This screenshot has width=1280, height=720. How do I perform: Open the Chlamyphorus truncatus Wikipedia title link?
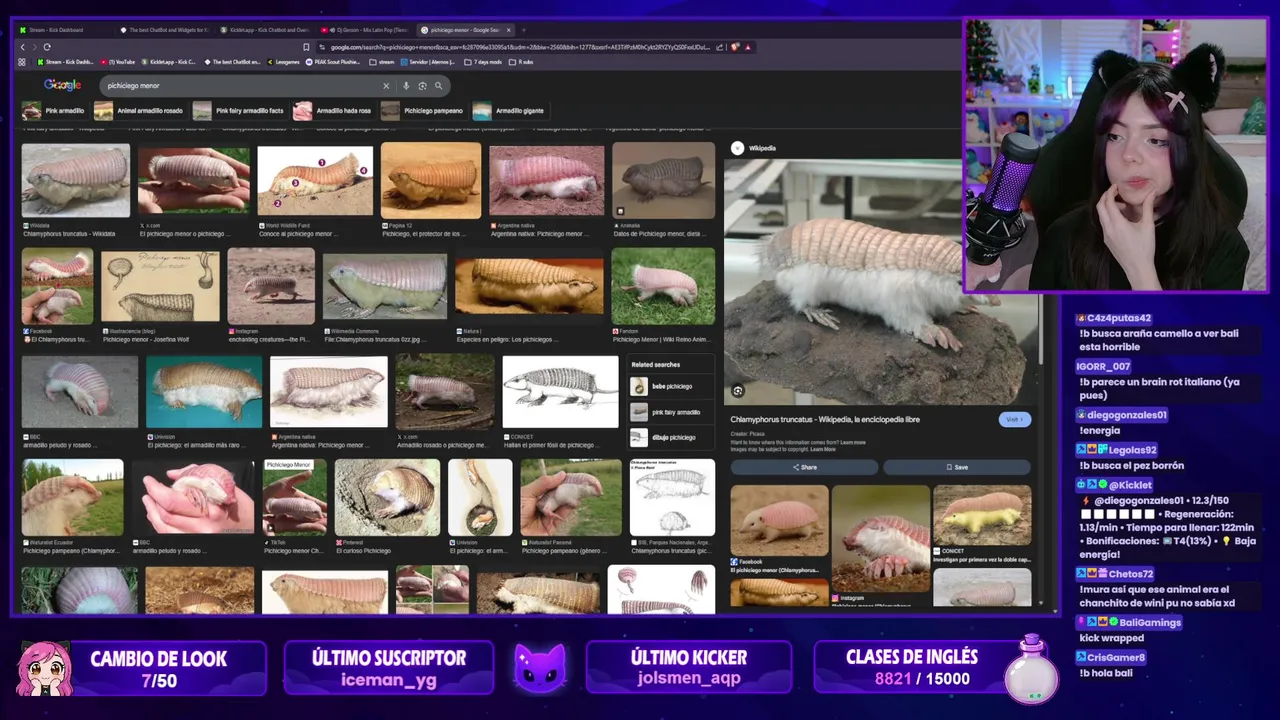point(825,419)
